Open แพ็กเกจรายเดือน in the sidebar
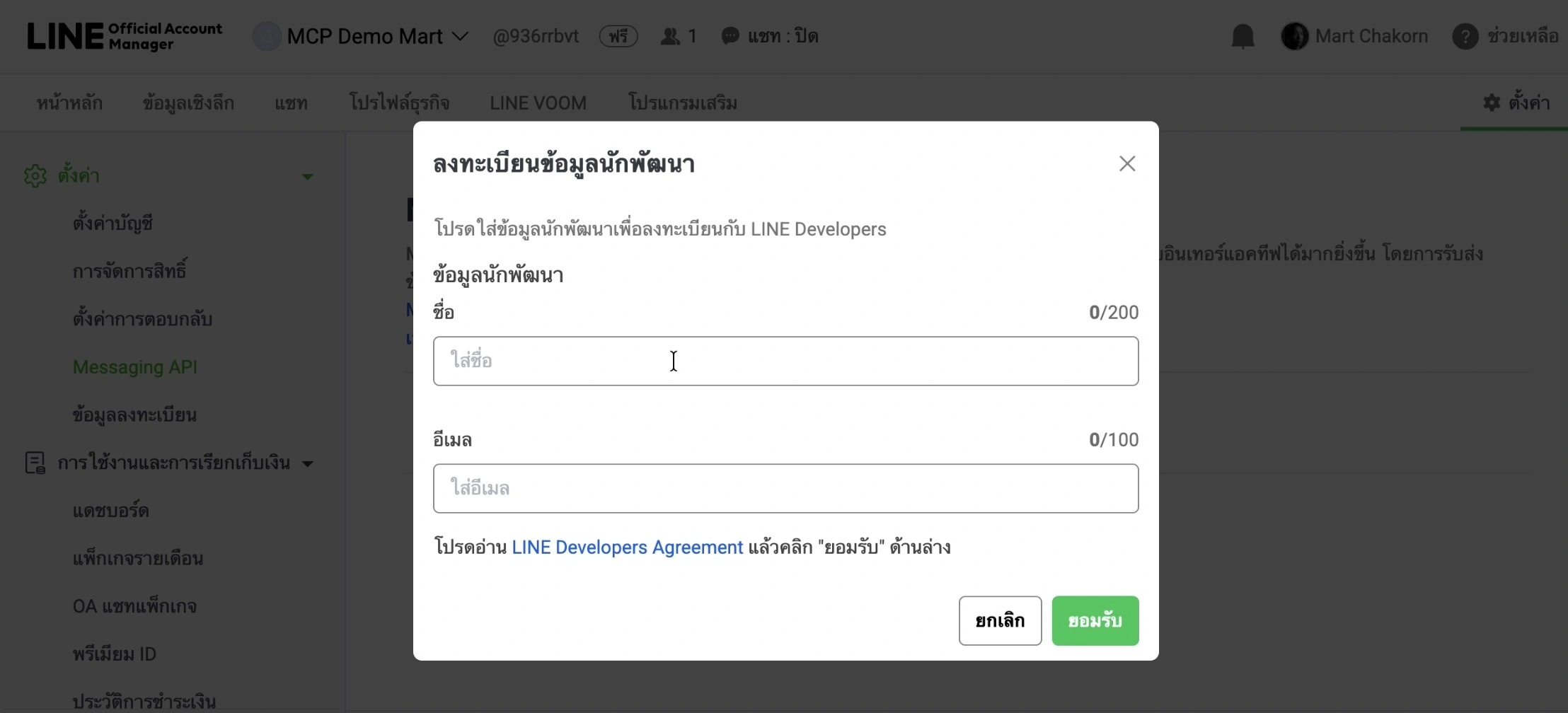The width and height of the screenshot is (1568, 713). 138,559
